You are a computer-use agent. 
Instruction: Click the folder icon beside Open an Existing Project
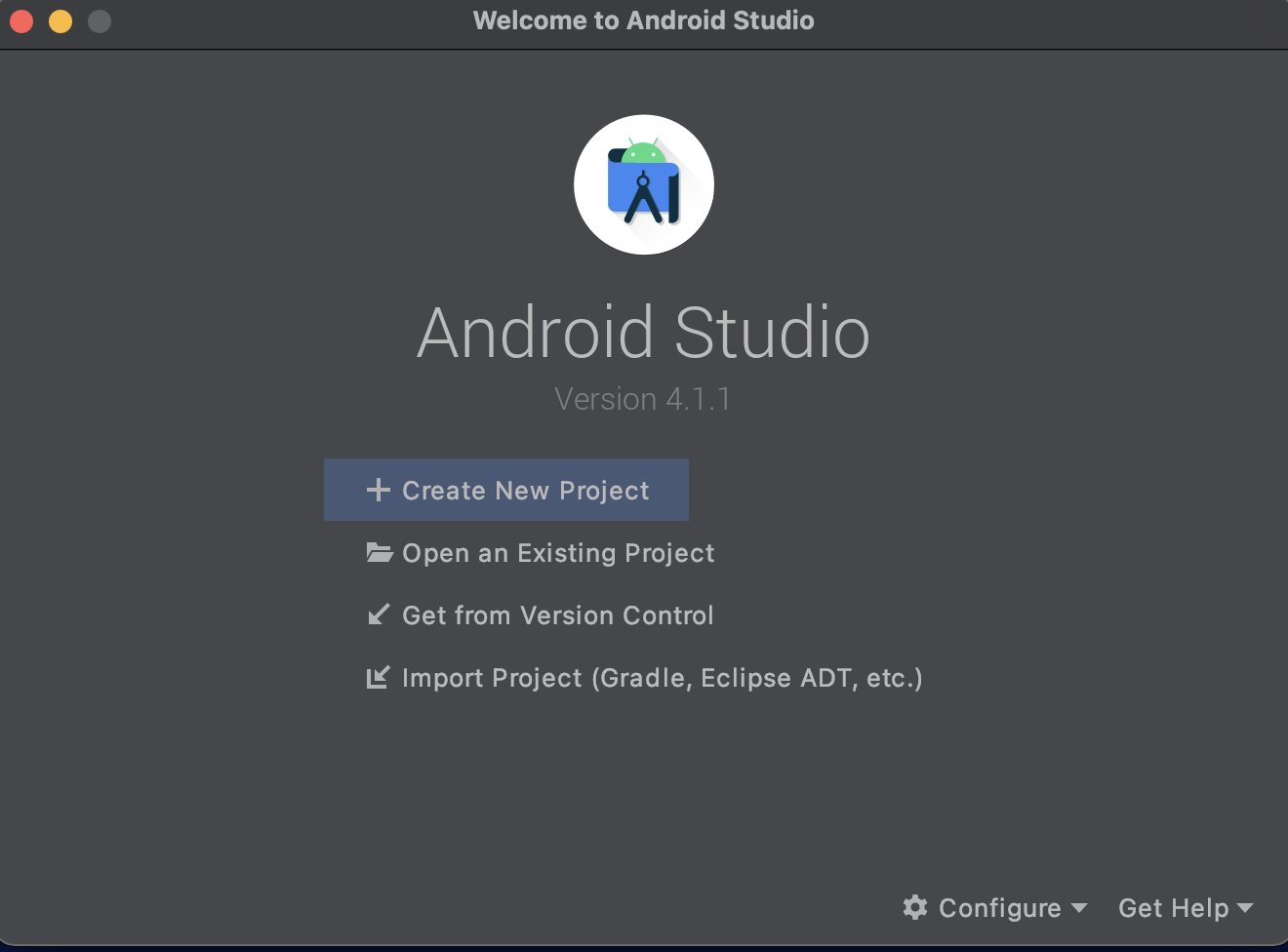[x=380, y=553]
